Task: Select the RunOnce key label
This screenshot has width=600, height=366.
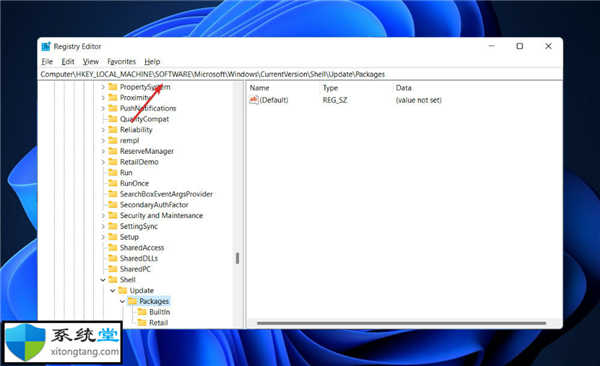Action: (x=134, y=183)
